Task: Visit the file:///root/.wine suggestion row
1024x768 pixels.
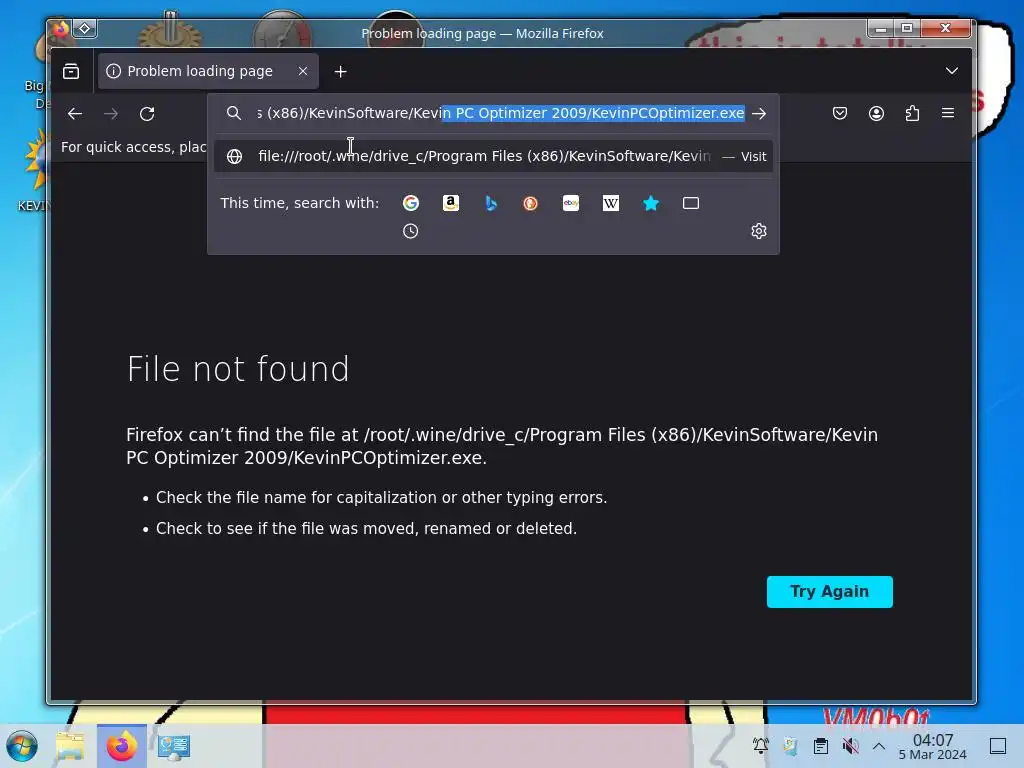Action: click(493, 156)
